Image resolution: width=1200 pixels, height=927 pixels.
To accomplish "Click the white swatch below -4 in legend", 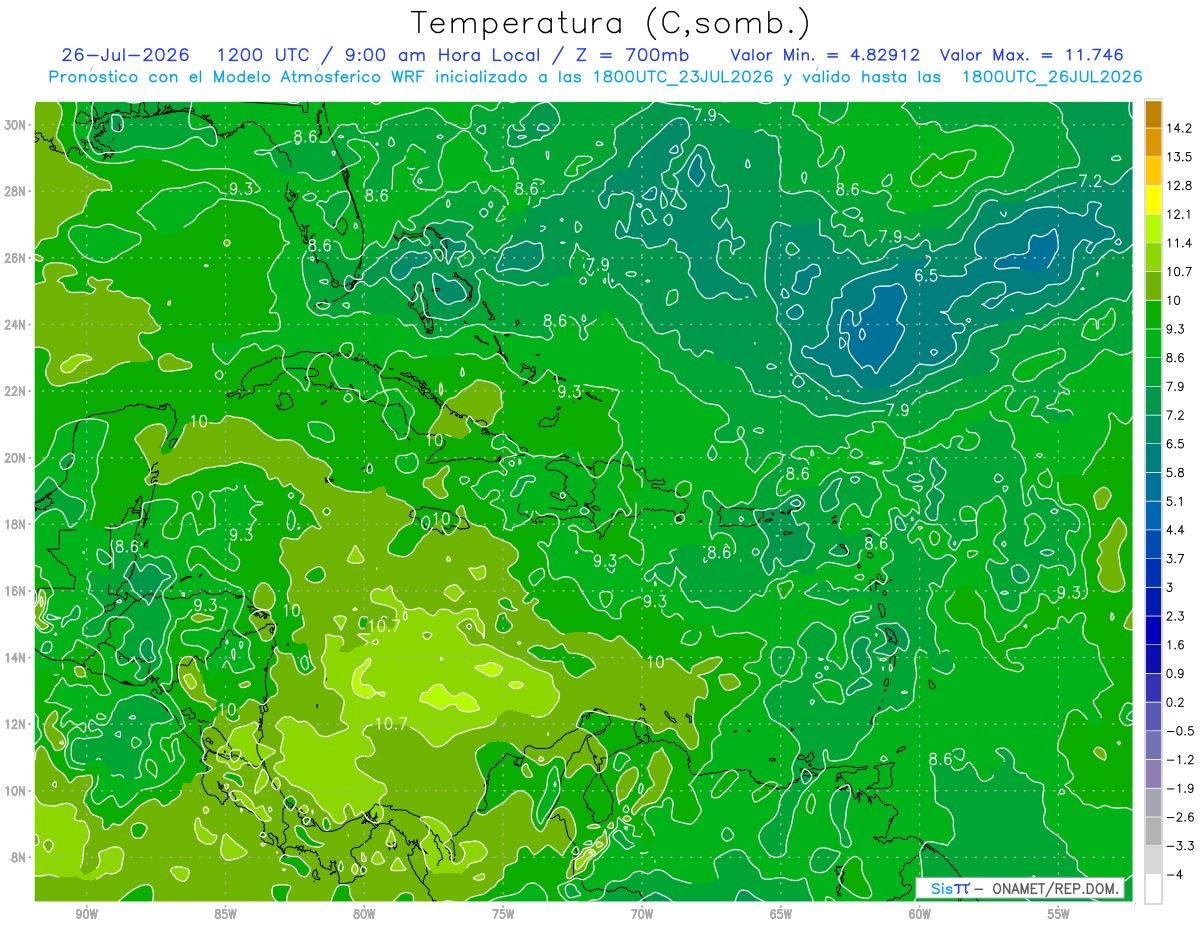I will click(x=1154, y=888).
